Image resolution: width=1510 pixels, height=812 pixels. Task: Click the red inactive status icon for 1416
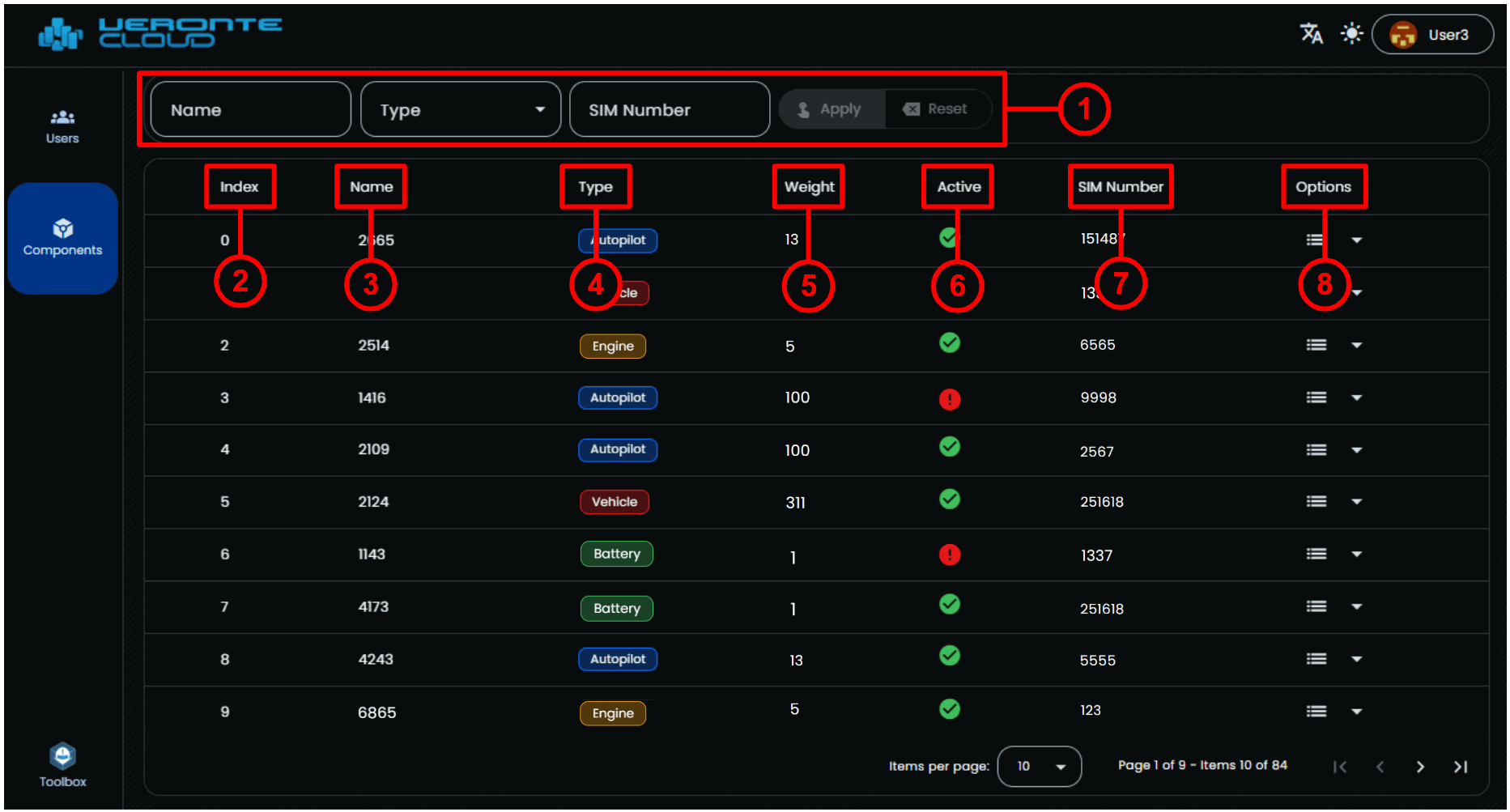[949, 399]
